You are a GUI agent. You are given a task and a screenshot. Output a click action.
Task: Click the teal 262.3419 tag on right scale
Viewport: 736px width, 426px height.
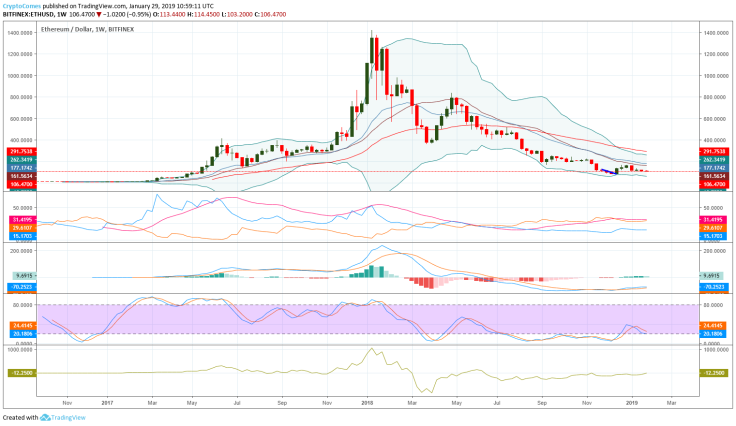pyautogui.click(x=713, y=160)
